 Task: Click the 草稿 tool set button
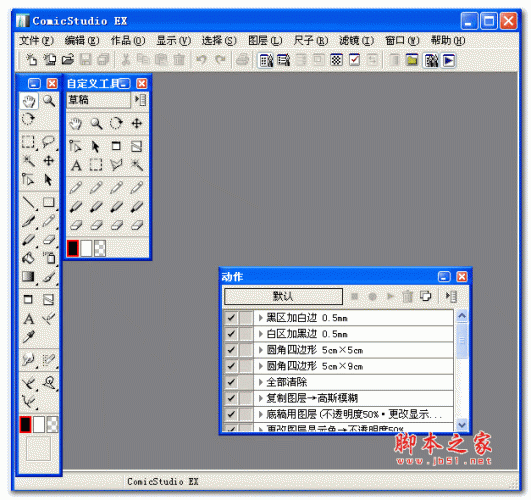pyautogui.click(x=98, y=100)
